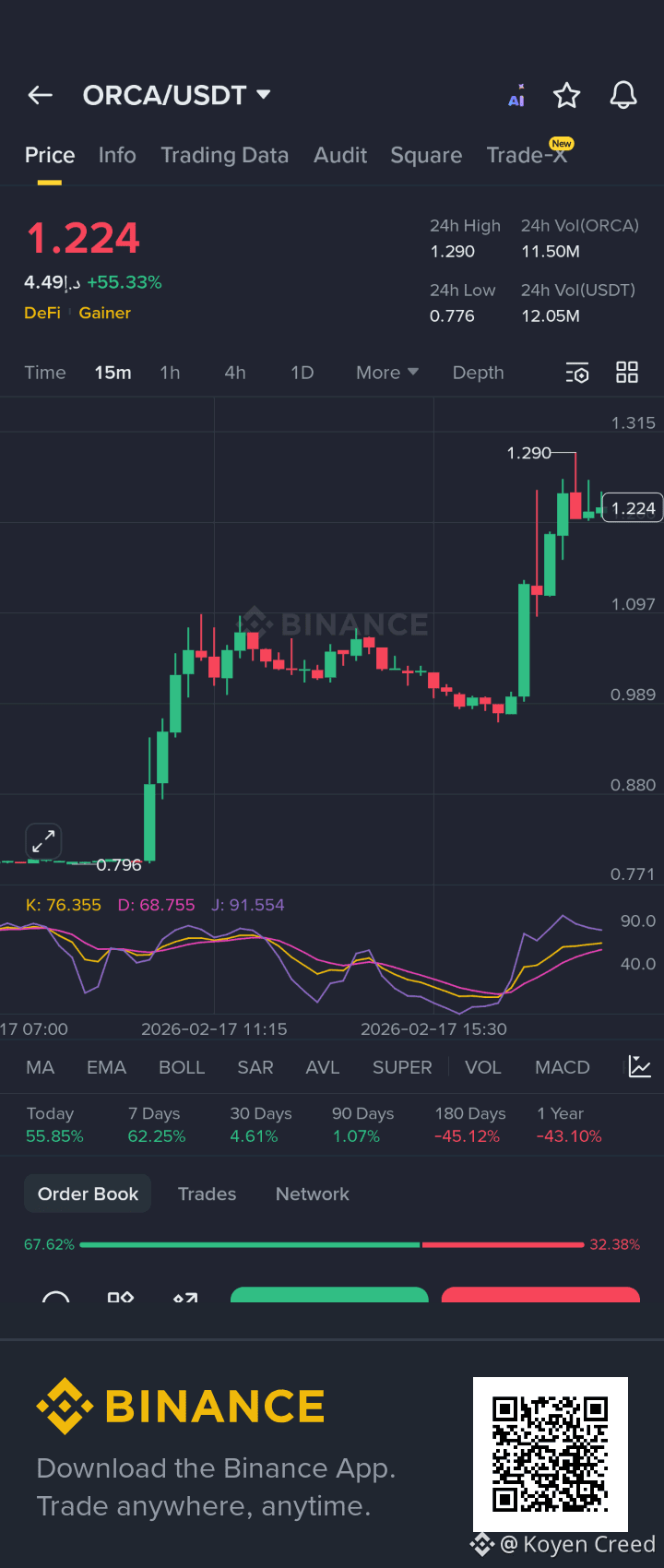Screen dimensions: 664x1568
Task: Expand the More timeframe dropdown
Action: tap(387, 373)
